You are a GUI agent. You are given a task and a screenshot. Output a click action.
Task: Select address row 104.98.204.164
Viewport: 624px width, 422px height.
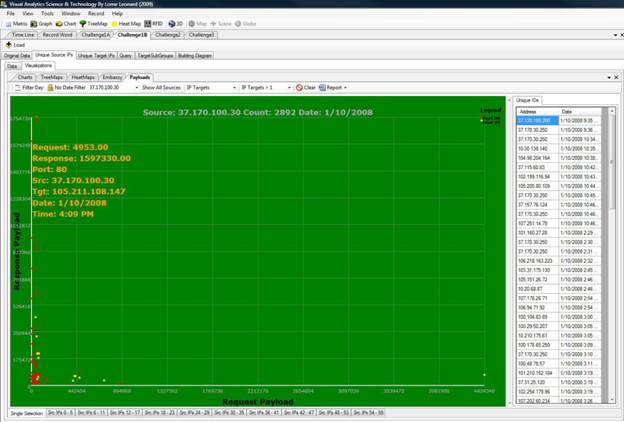[559, 158]
